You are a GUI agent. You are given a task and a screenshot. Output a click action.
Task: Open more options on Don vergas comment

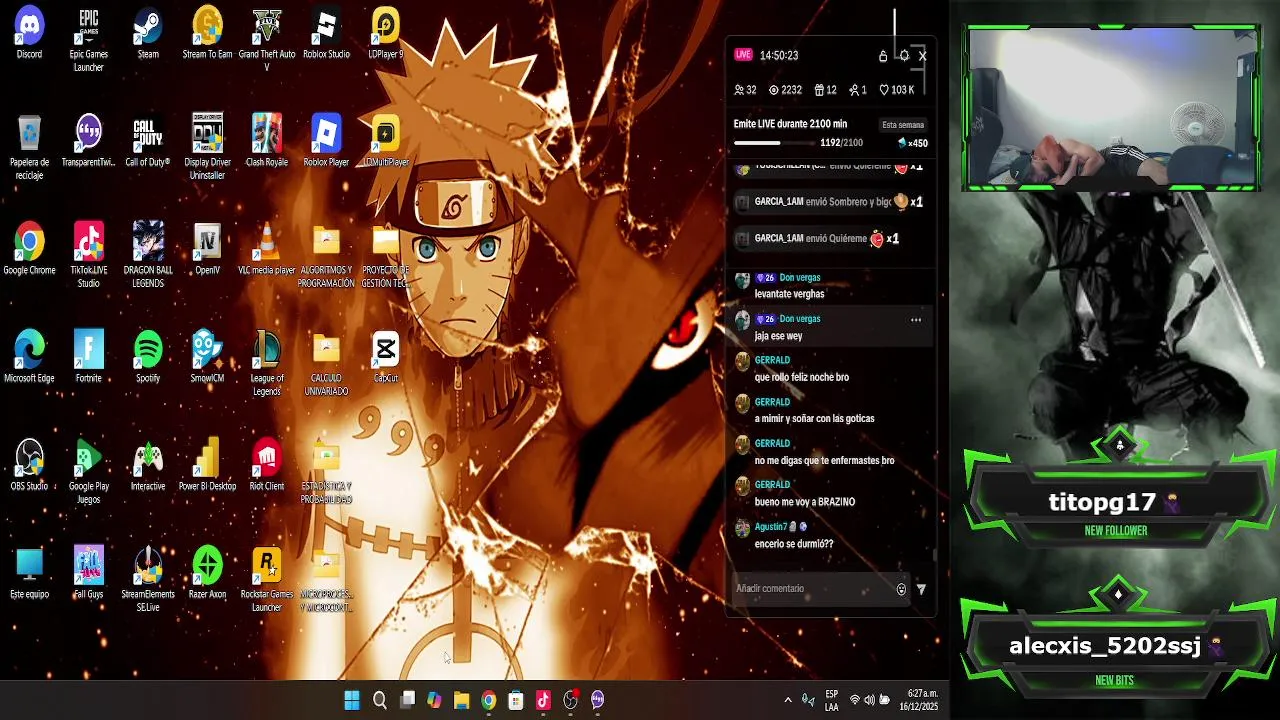click(915, 320)
